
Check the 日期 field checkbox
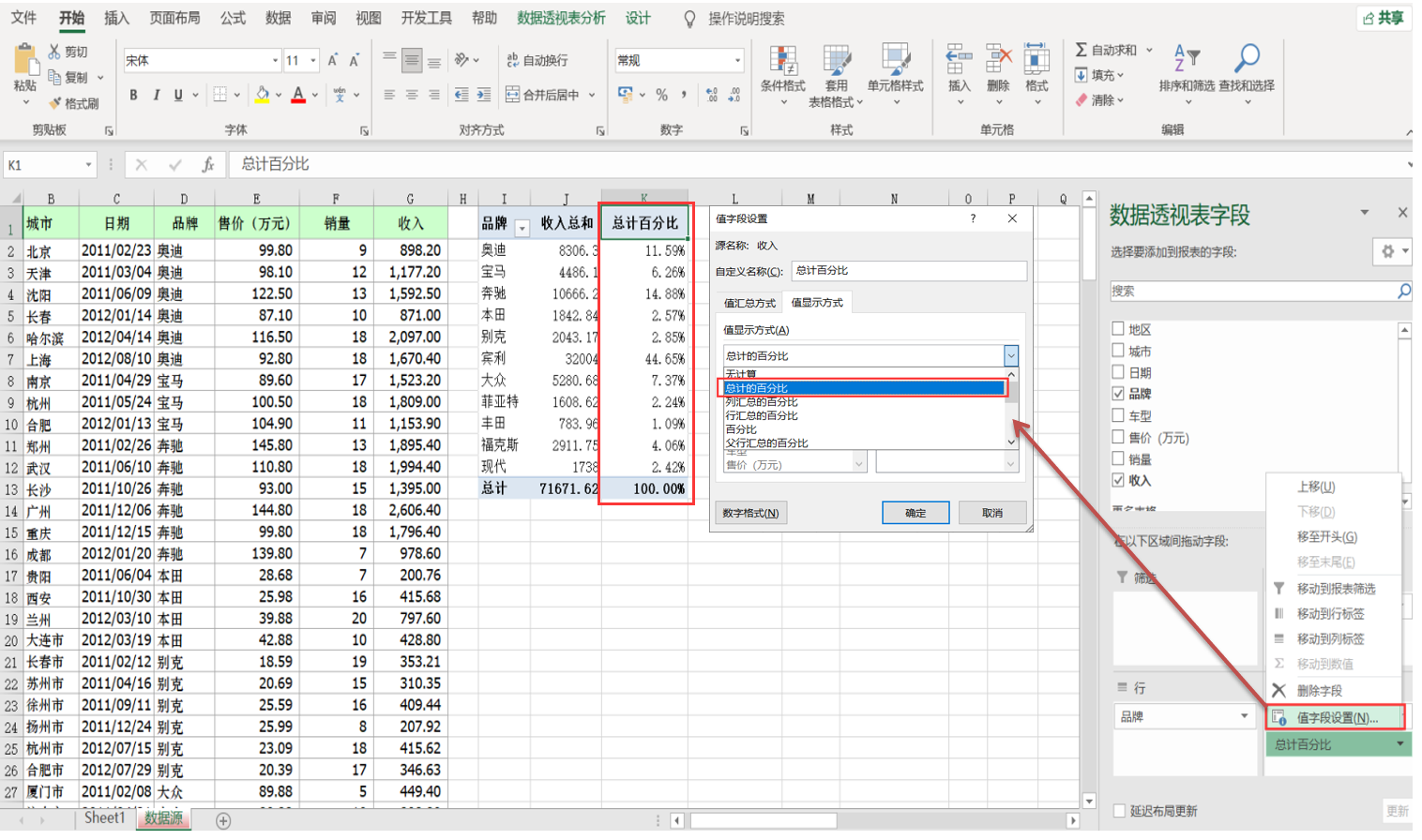click(x=1118, y=372)
